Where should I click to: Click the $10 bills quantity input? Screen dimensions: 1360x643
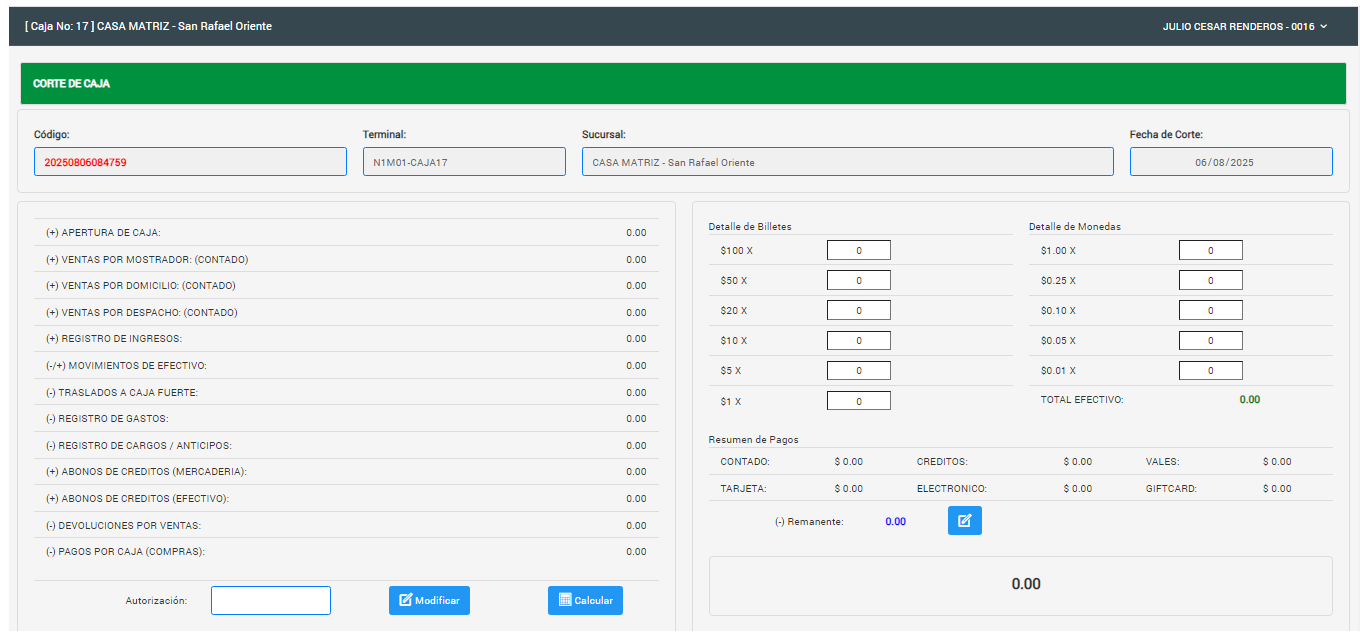pos(858,341)
